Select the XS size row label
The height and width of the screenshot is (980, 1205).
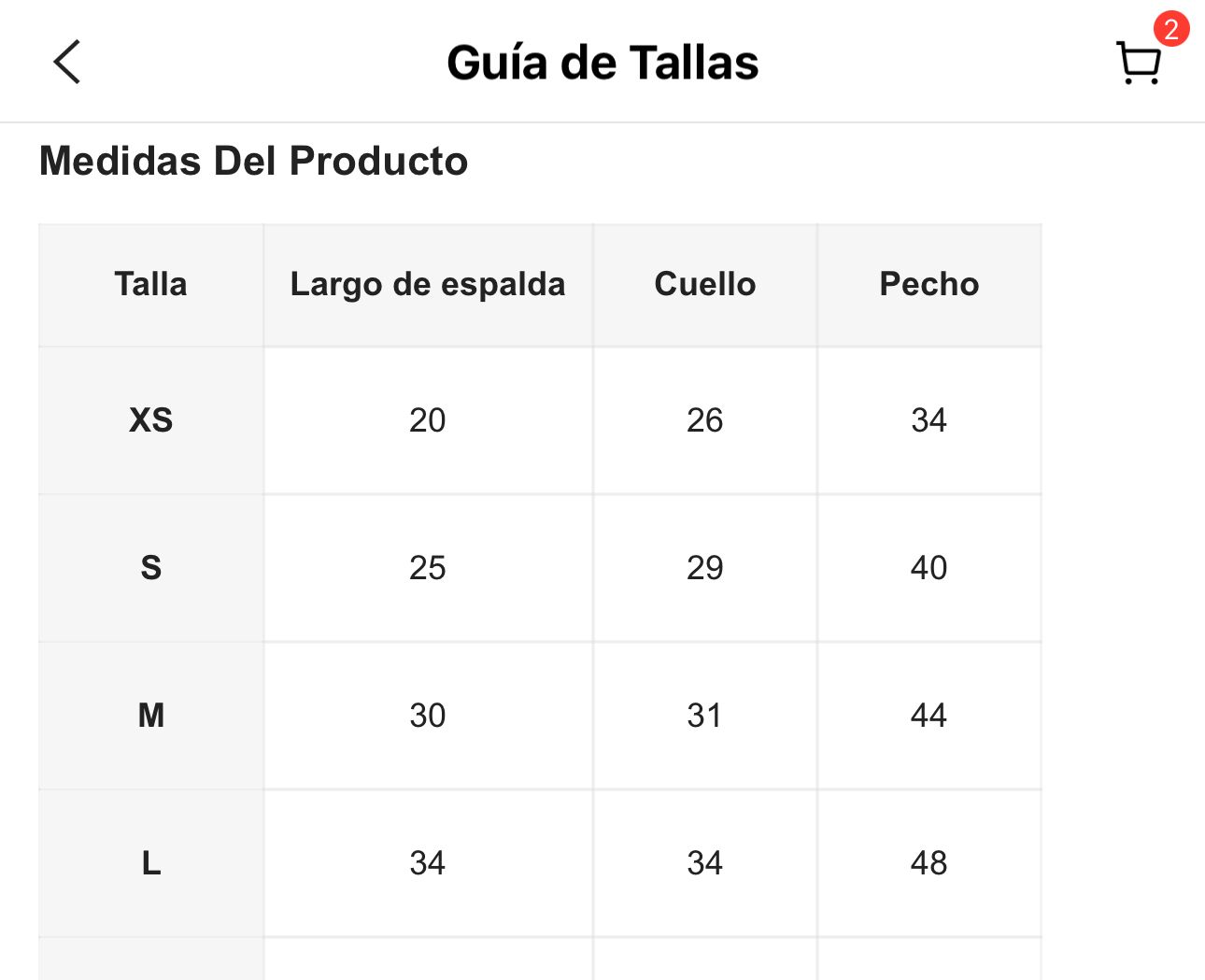[150, 420]
